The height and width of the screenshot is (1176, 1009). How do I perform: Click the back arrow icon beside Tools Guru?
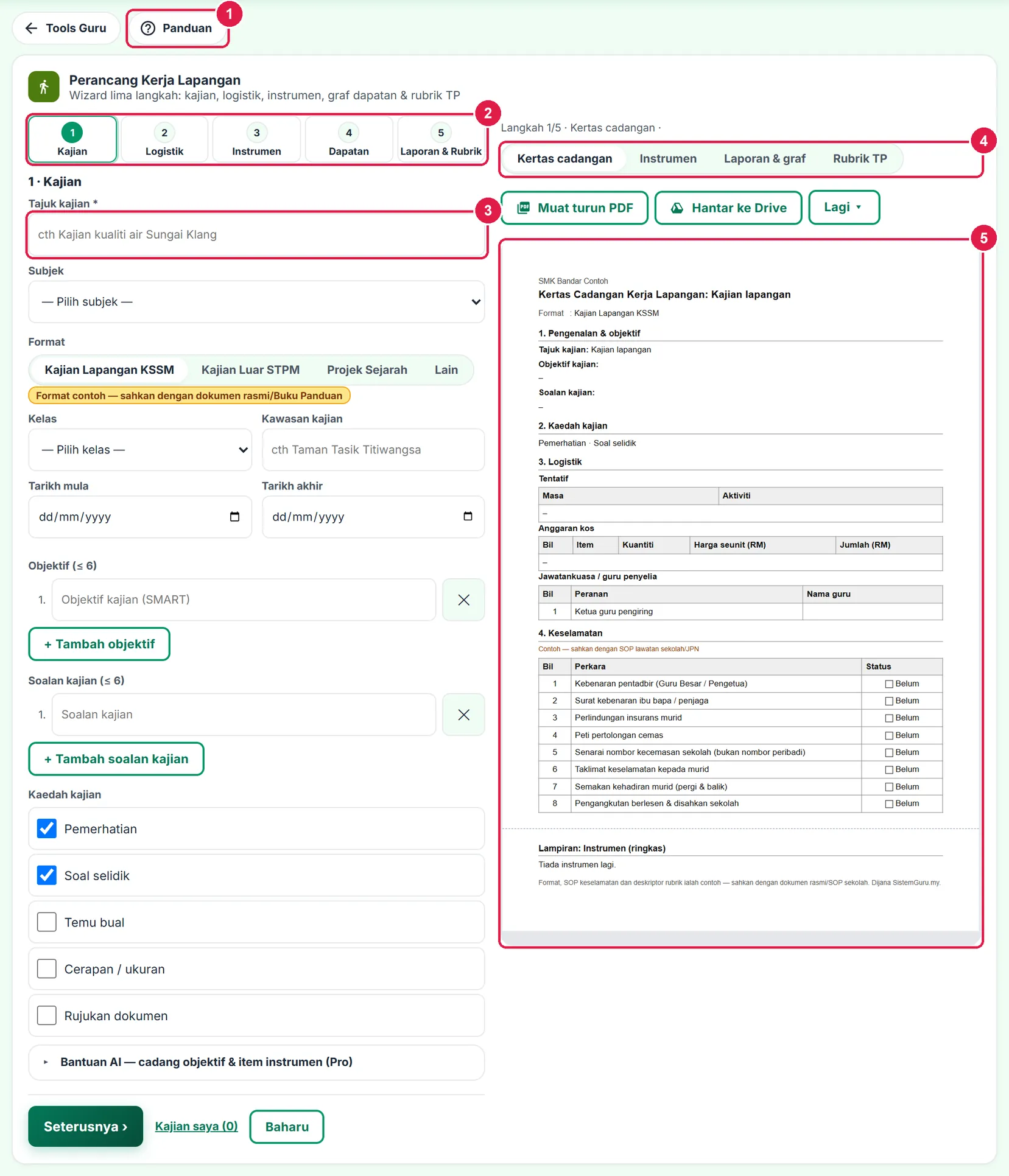(31, 28)
